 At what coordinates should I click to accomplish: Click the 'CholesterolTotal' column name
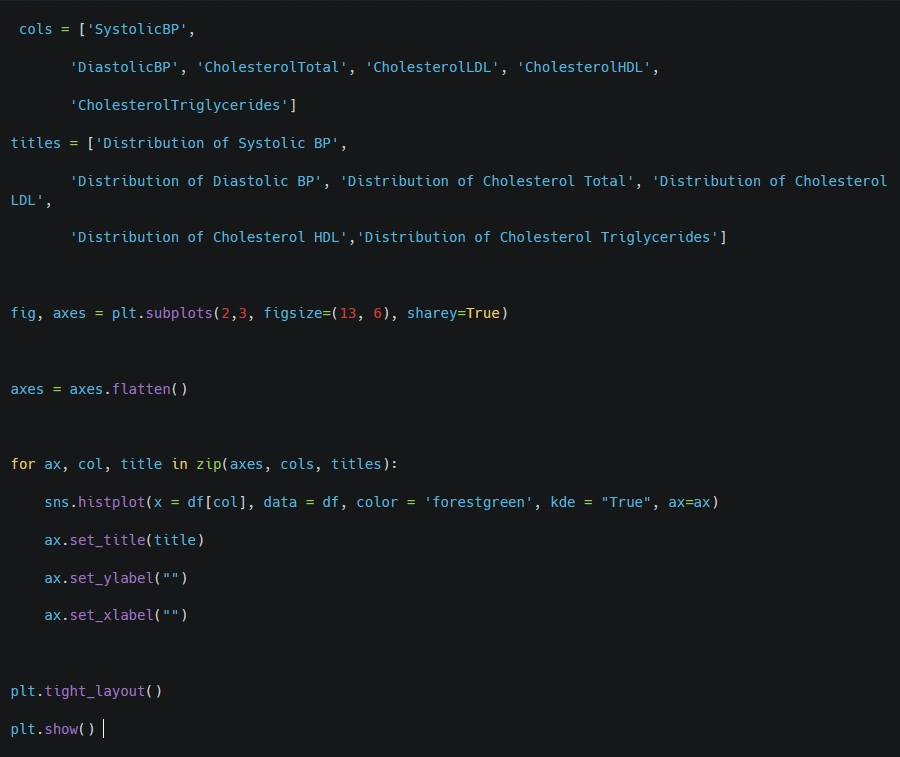coord(271,67)
